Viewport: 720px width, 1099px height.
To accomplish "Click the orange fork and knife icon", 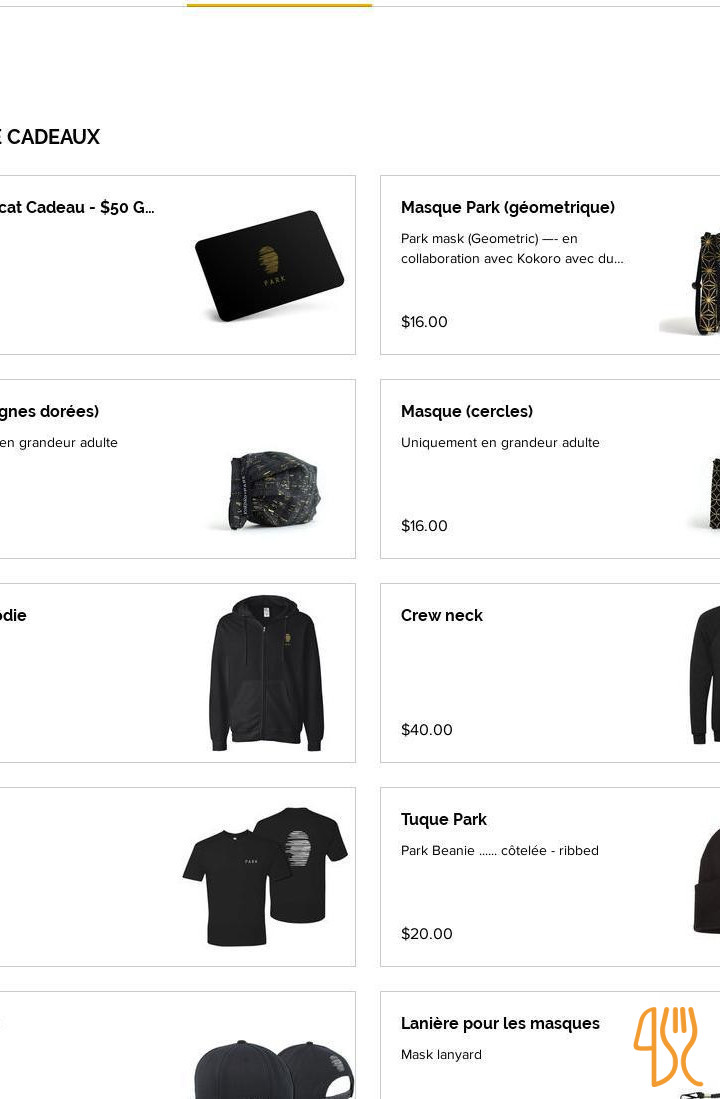I will click(667, 1046).
